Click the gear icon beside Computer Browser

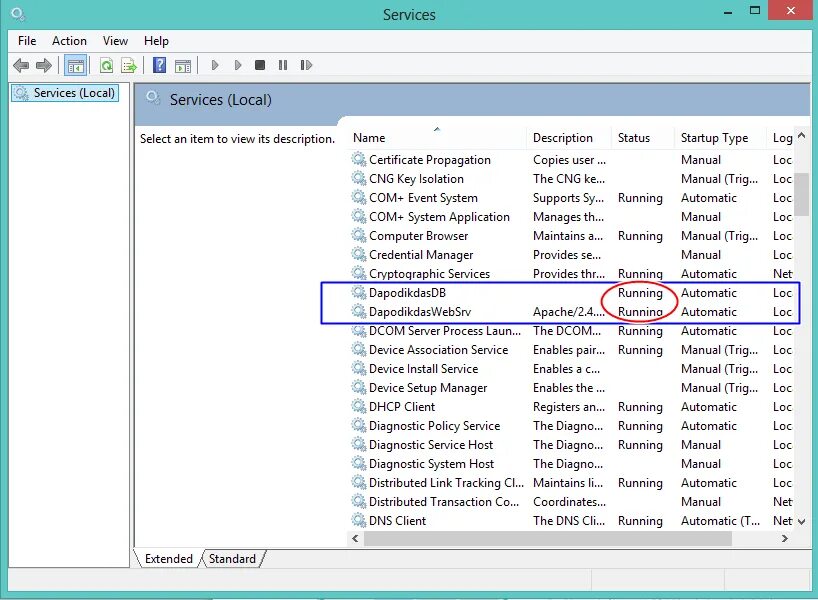(358, 235)
